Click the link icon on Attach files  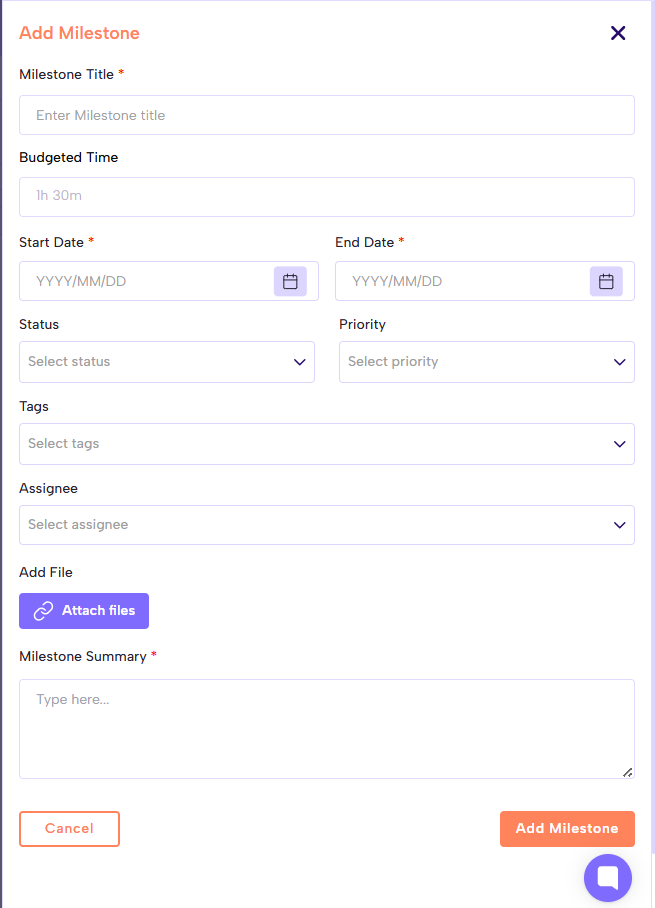coord(43,611)
